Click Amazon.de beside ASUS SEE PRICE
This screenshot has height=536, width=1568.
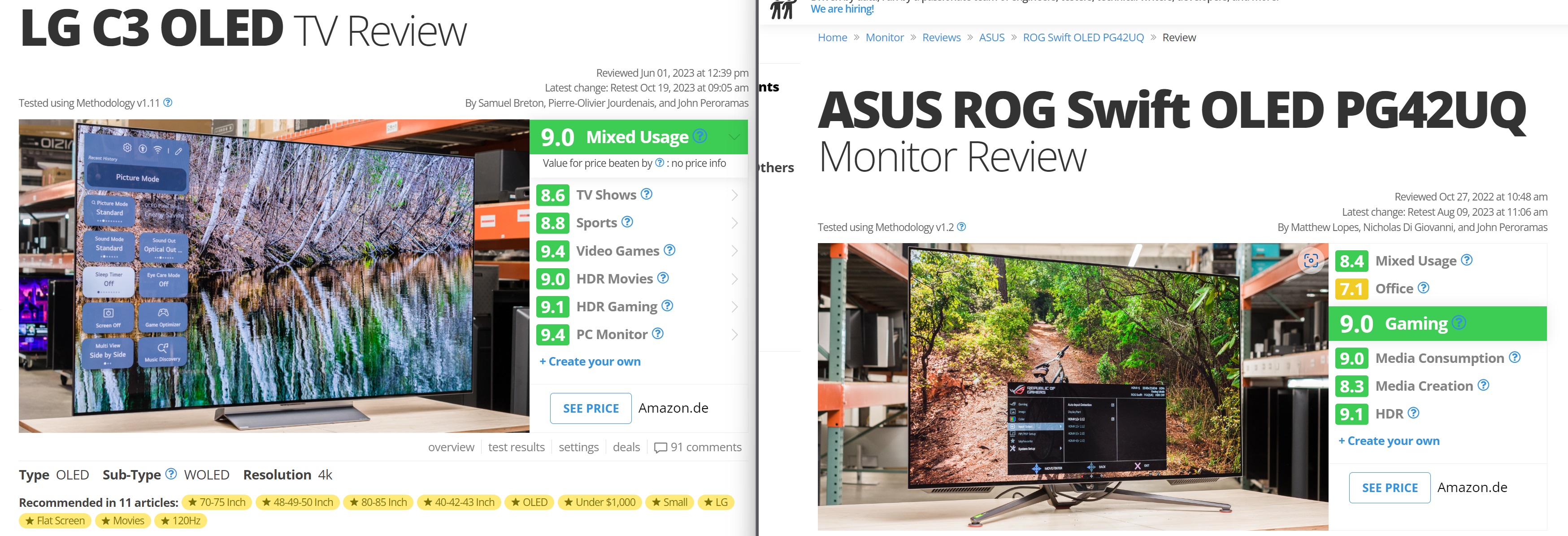[x=1472, y=487]
